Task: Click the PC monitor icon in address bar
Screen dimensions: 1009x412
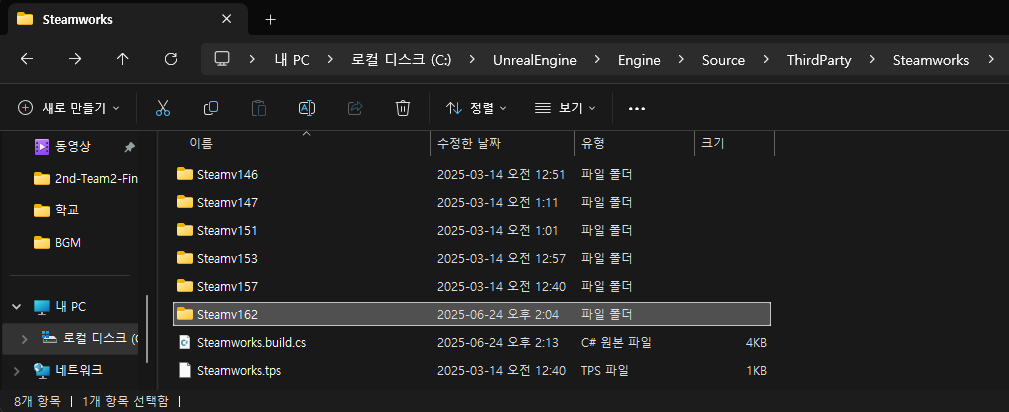Action: 222,59
